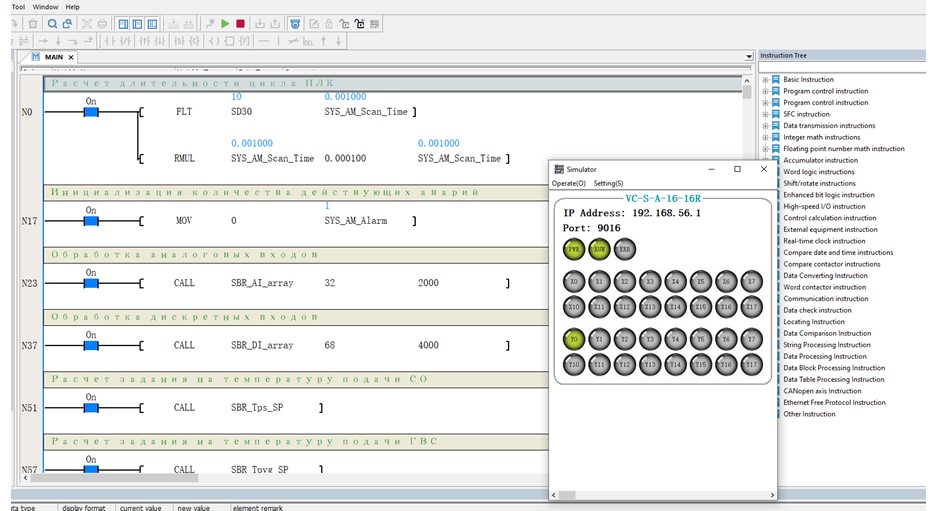Insert a falling edge contact
This screenshot has height=511, width=936.
(160, 41)
